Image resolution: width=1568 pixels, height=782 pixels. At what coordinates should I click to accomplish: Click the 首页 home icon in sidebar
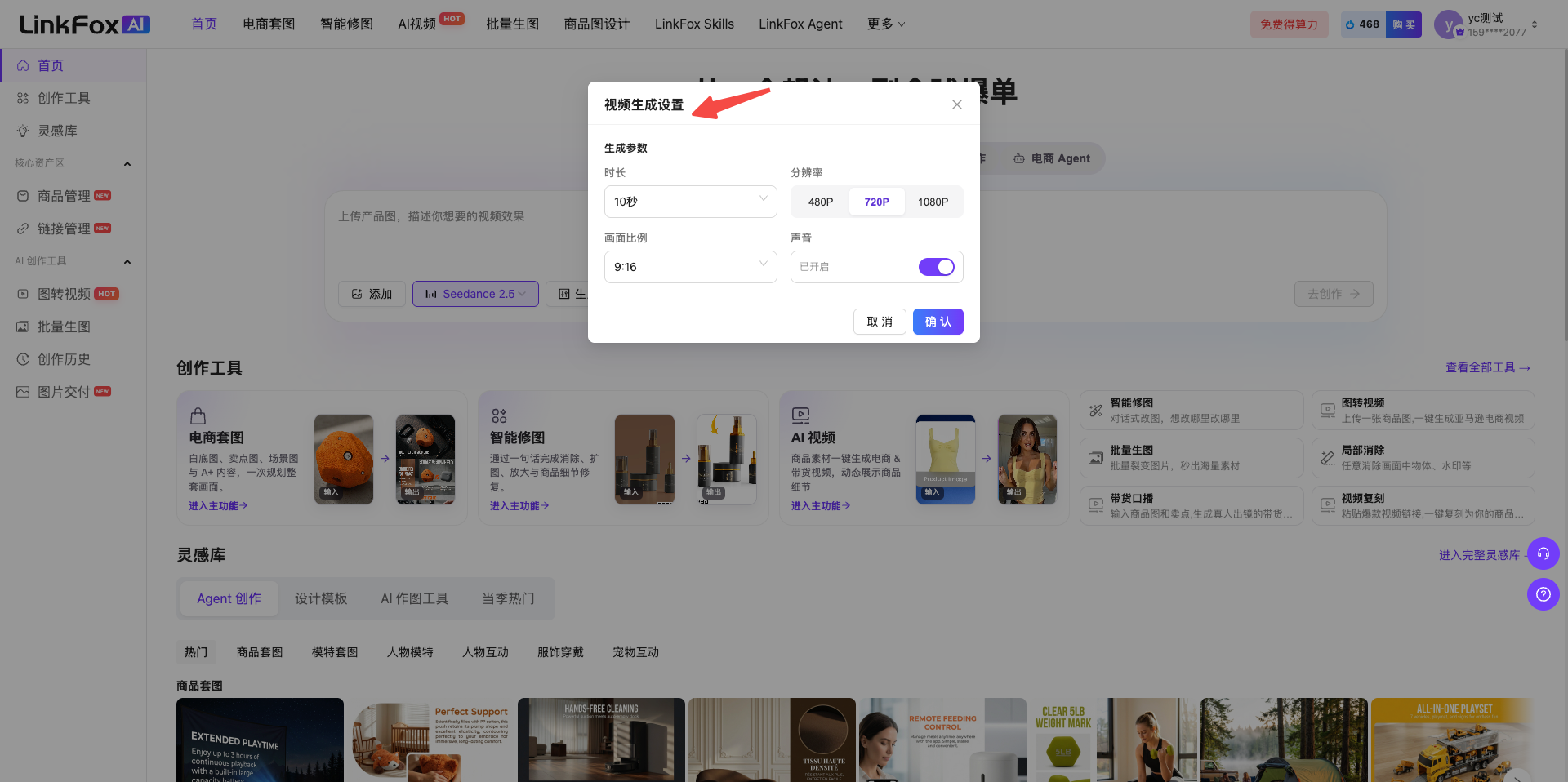click(x=23, y=65)
